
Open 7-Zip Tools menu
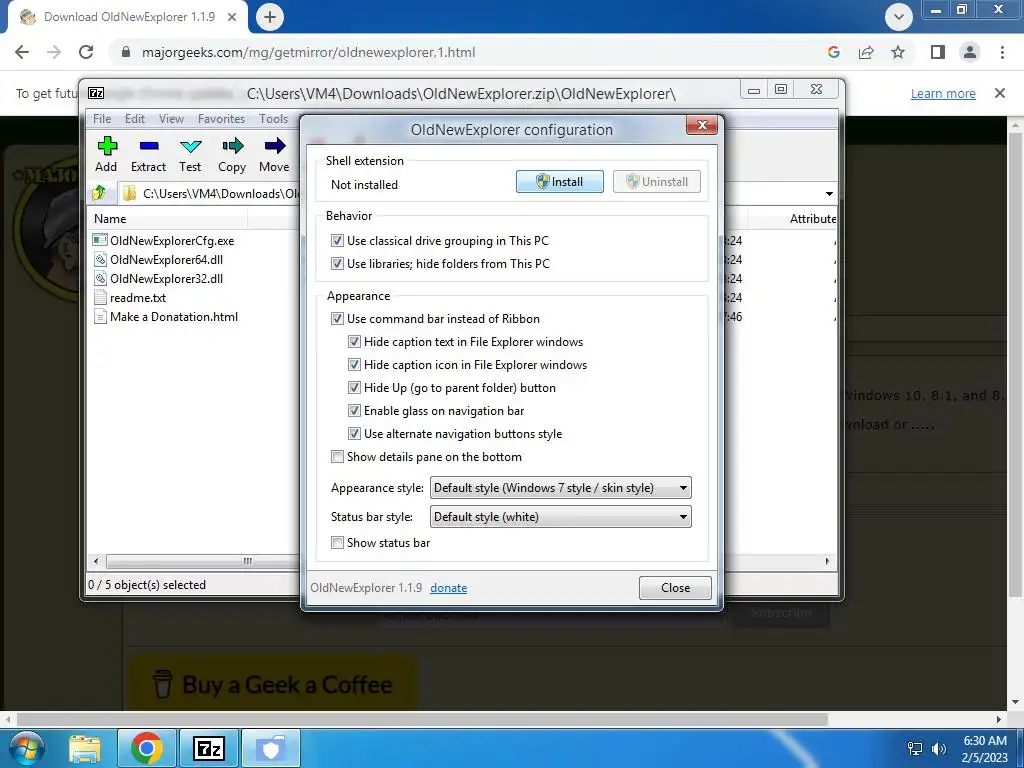273,119
